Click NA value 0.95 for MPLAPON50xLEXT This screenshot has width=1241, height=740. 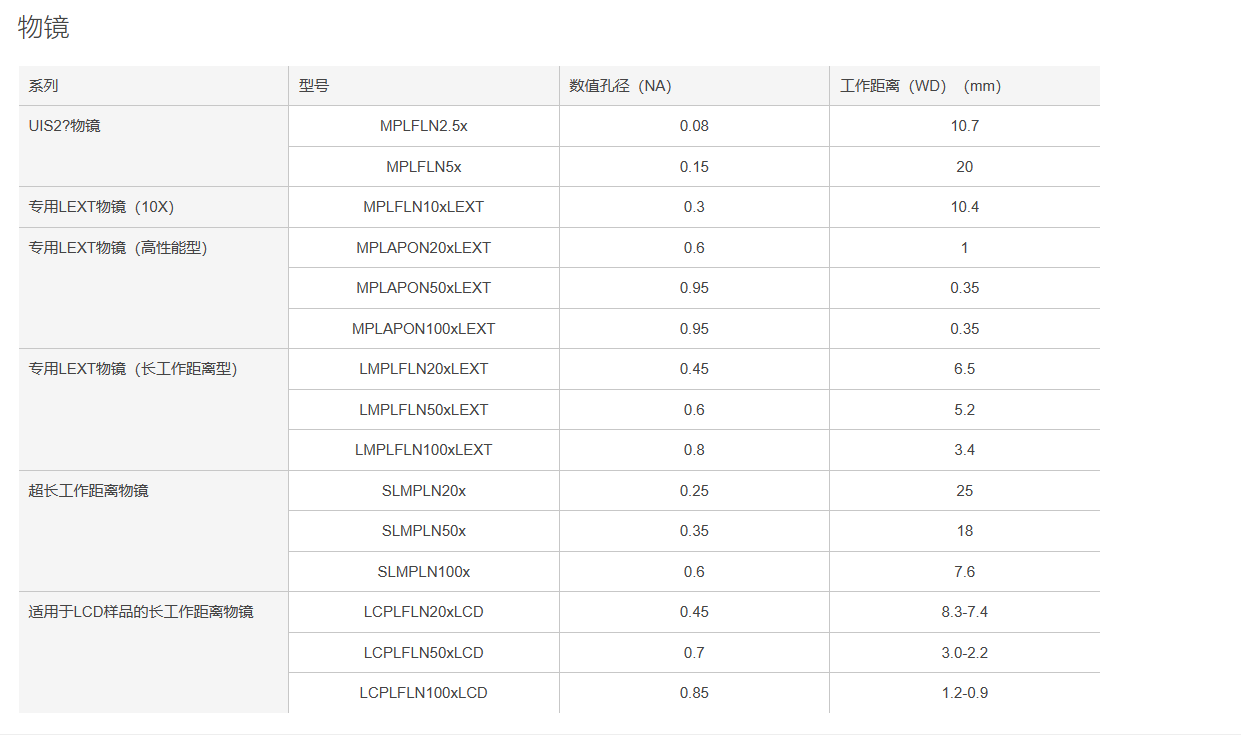tap(694, 288)
